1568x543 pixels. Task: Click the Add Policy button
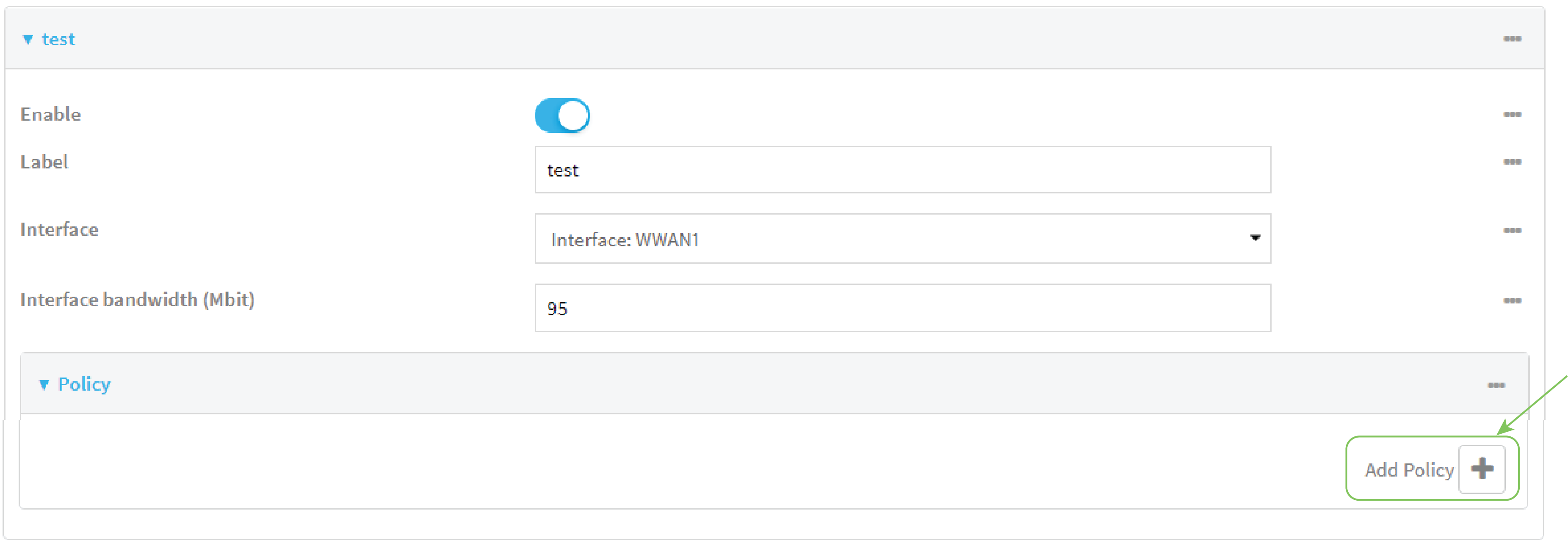pyautogui.click(x=1430, y=469)
